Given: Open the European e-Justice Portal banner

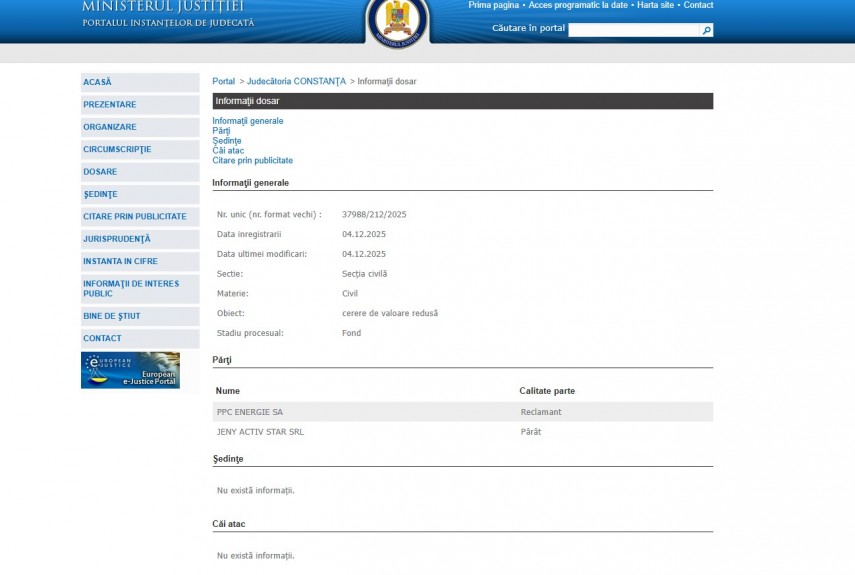Looking at the screenshot, I should coord(130,370).
